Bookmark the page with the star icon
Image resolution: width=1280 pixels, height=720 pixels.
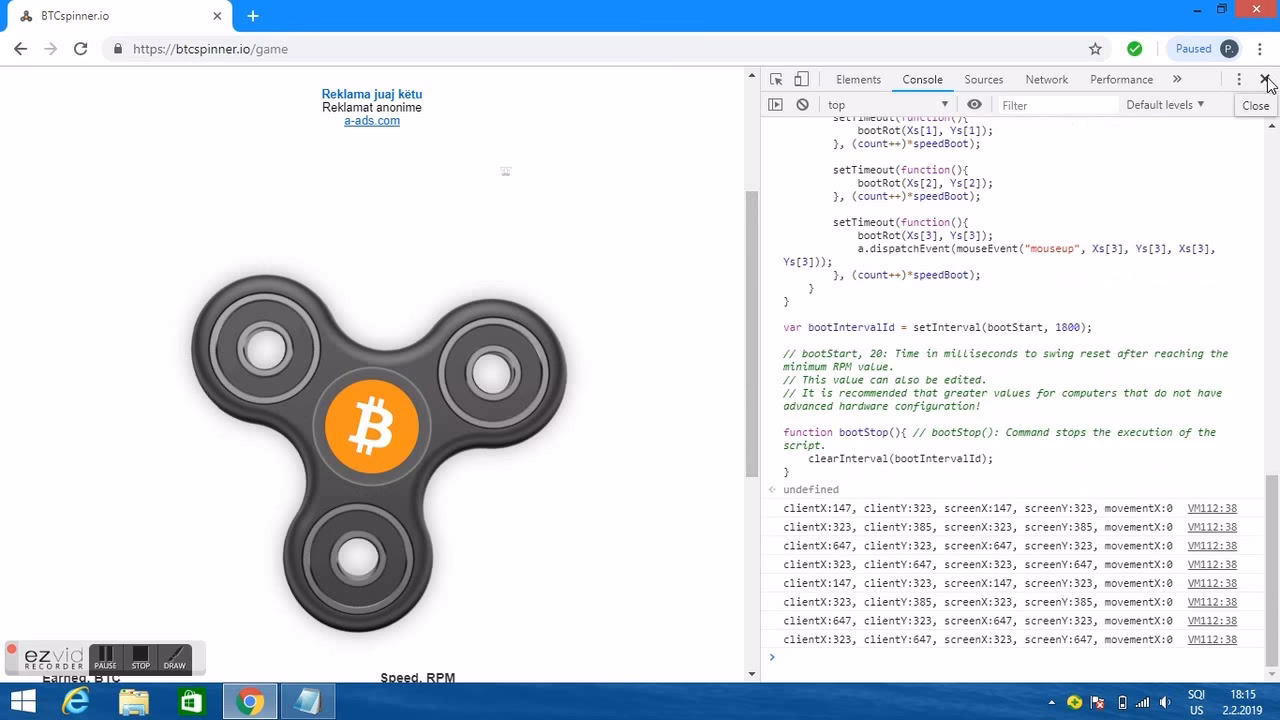[x=1095, y=48]
